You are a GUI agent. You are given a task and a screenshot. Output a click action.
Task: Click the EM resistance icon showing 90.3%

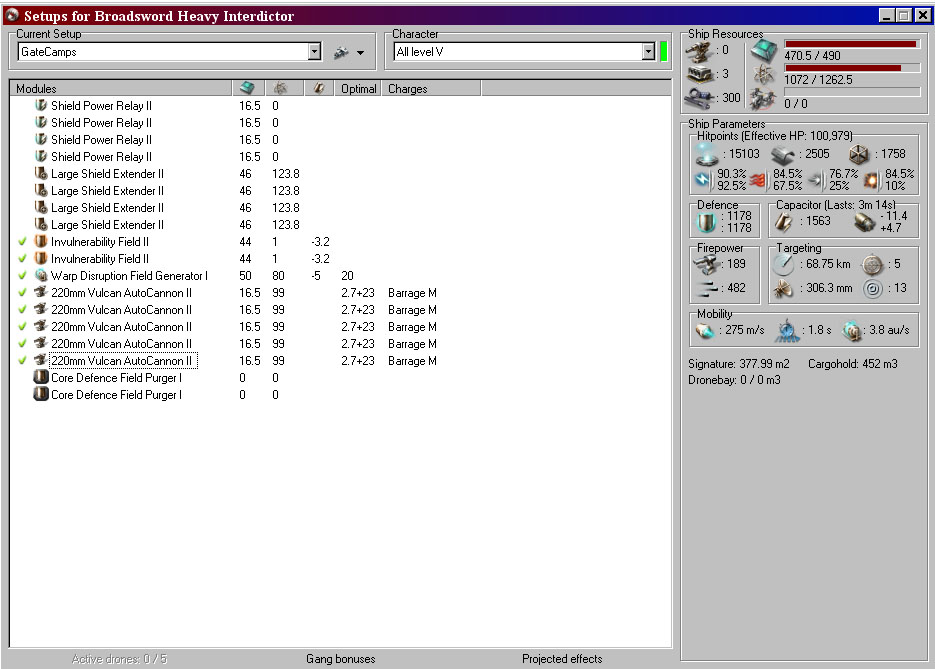coord(704,179)
